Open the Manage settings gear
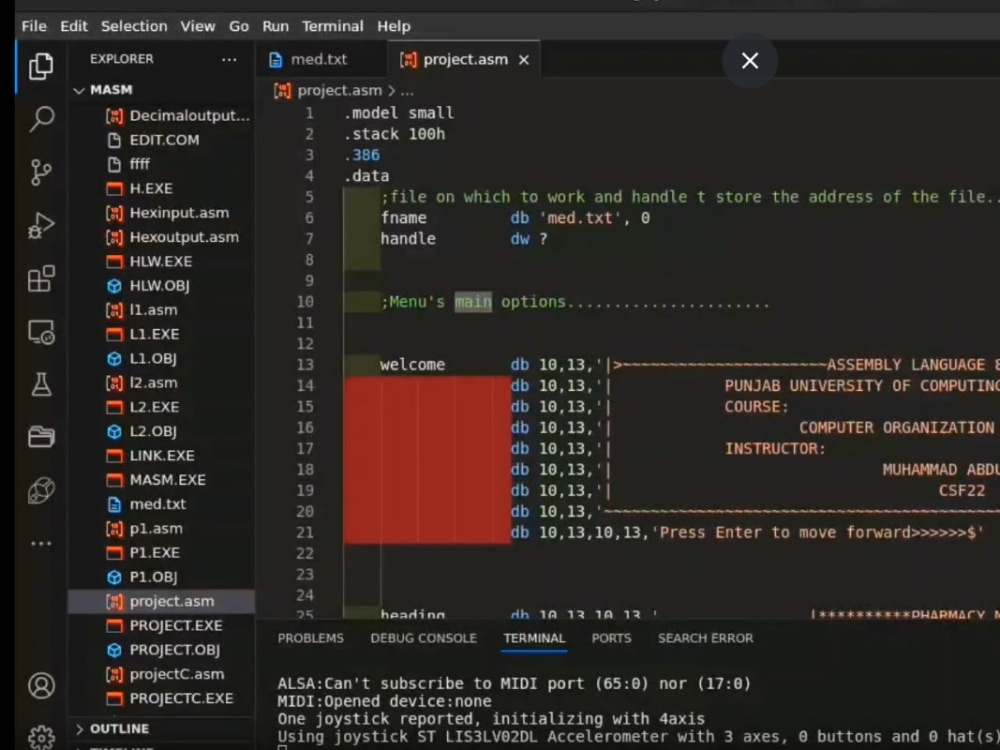This screenshot has height=750, width=1000. (x=41, y=733)
